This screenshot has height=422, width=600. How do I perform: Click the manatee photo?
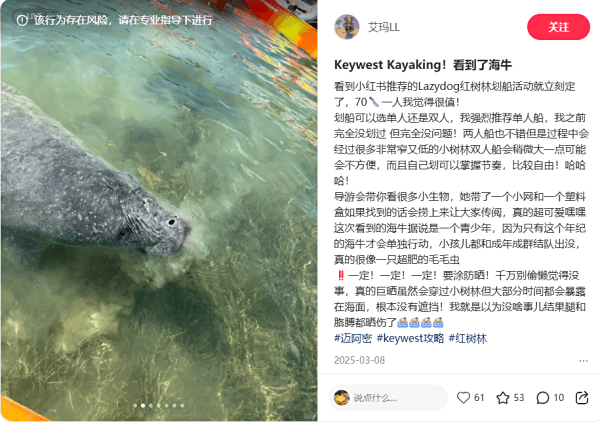pyautogui.click(x=159, y=211)
